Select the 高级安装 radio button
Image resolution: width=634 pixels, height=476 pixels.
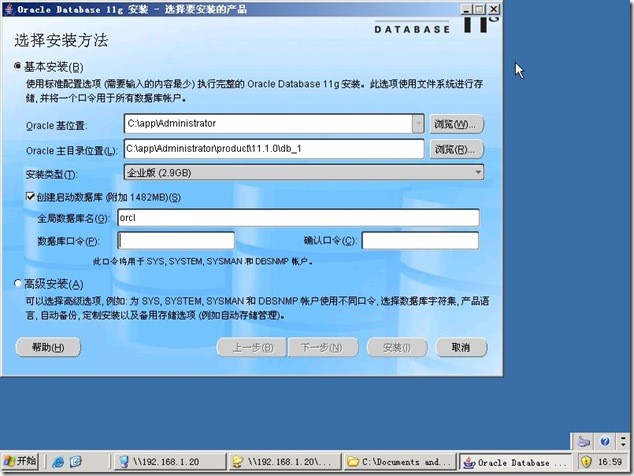tap(18, 283)
